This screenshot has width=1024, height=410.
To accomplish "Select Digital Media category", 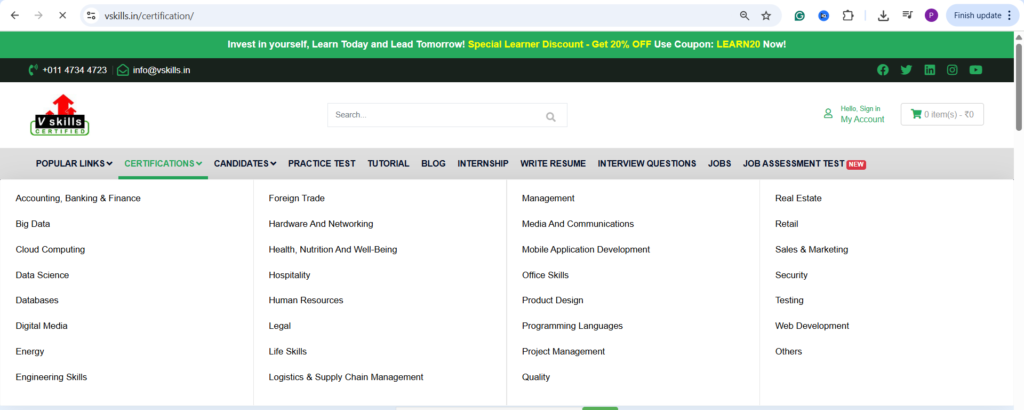I will tap(42, 326).
